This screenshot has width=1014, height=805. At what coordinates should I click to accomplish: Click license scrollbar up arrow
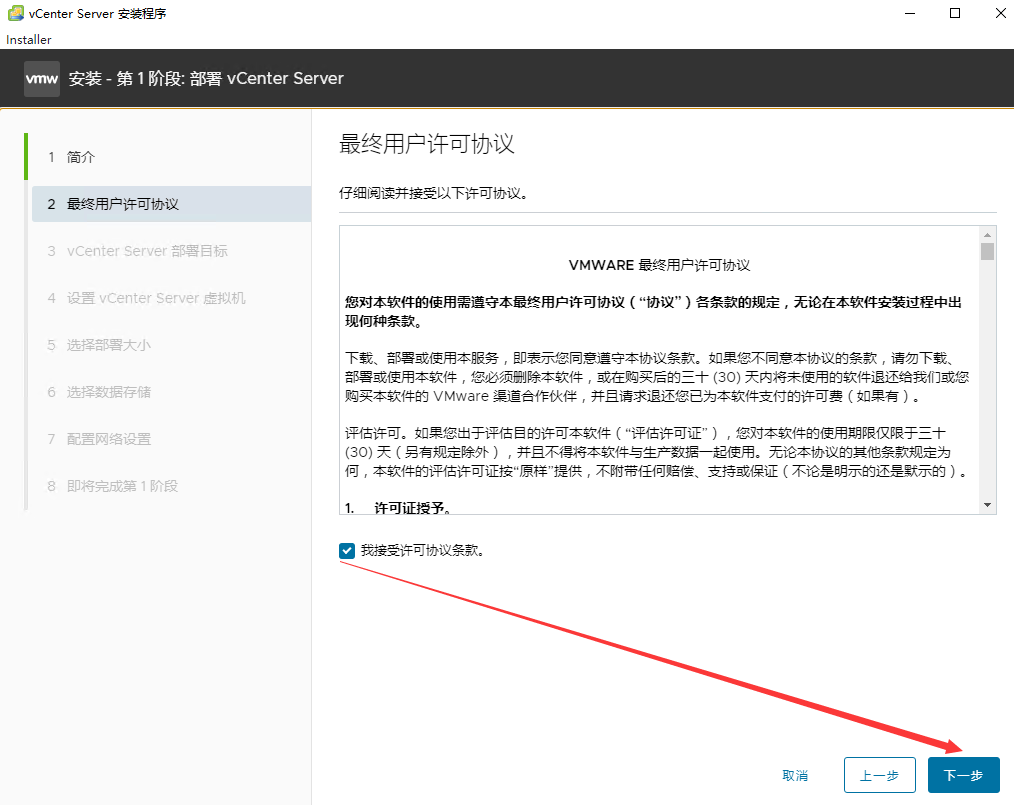point(987,235)
